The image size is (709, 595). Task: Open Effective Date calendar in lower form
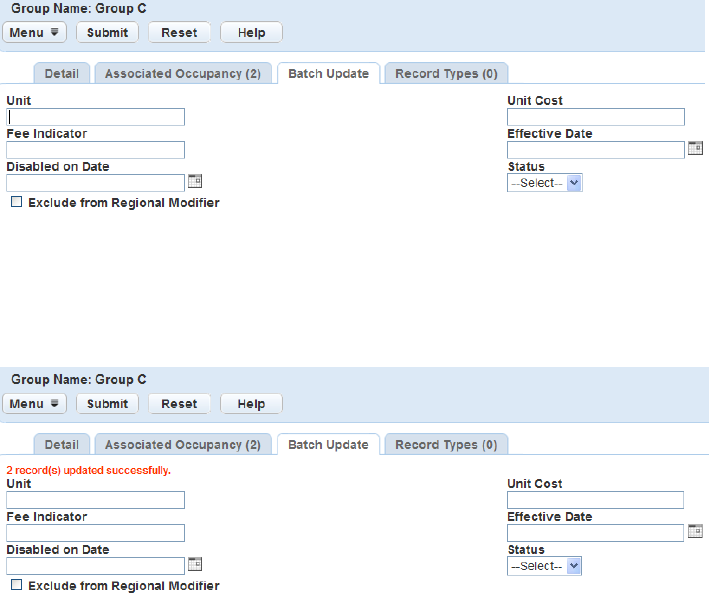pyautogui.click(x=695, y=531)
